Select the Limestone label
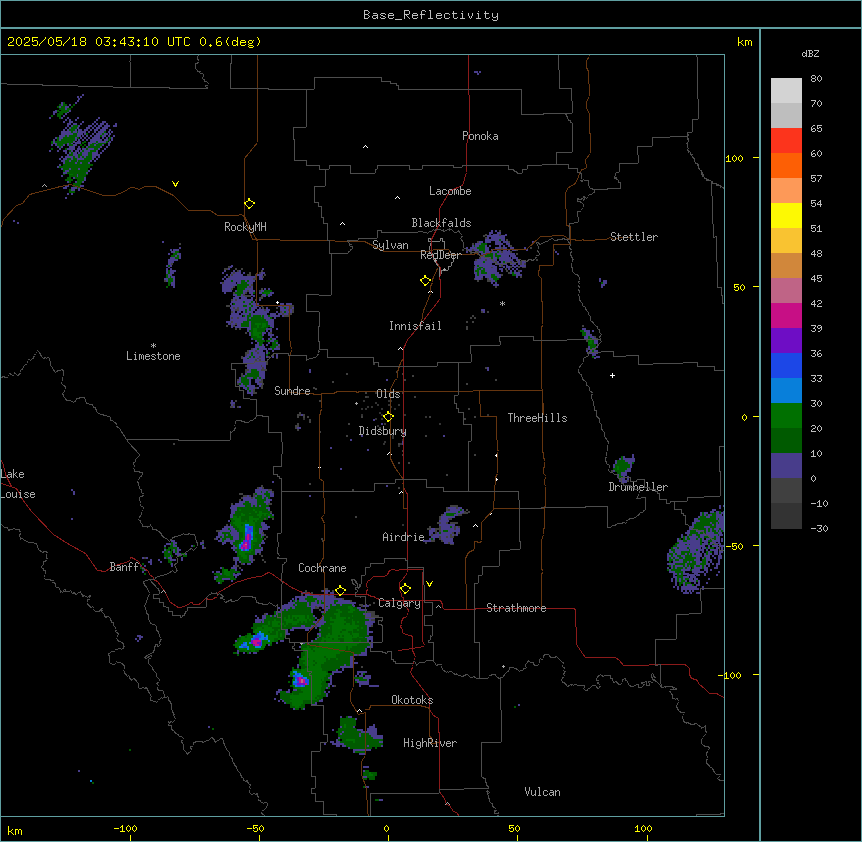Image resolution: width=862 pixels, height=842 pixels. (153, 356)
